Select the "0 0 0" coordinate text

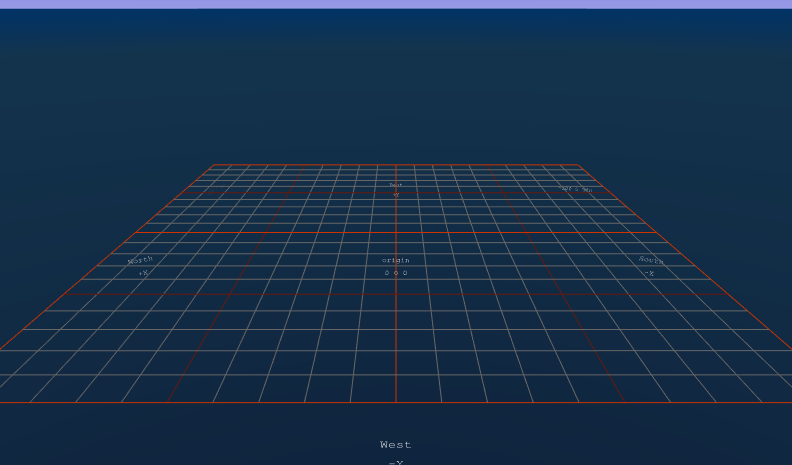396,272
